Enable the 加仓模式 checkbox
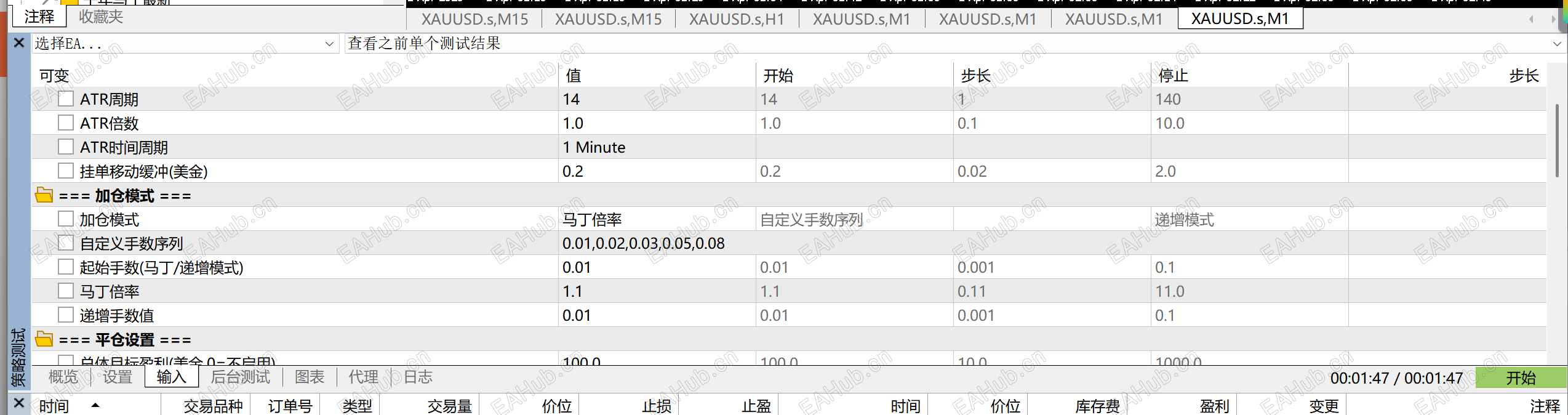The image size is (1568, 415). (x=66, y=219)
